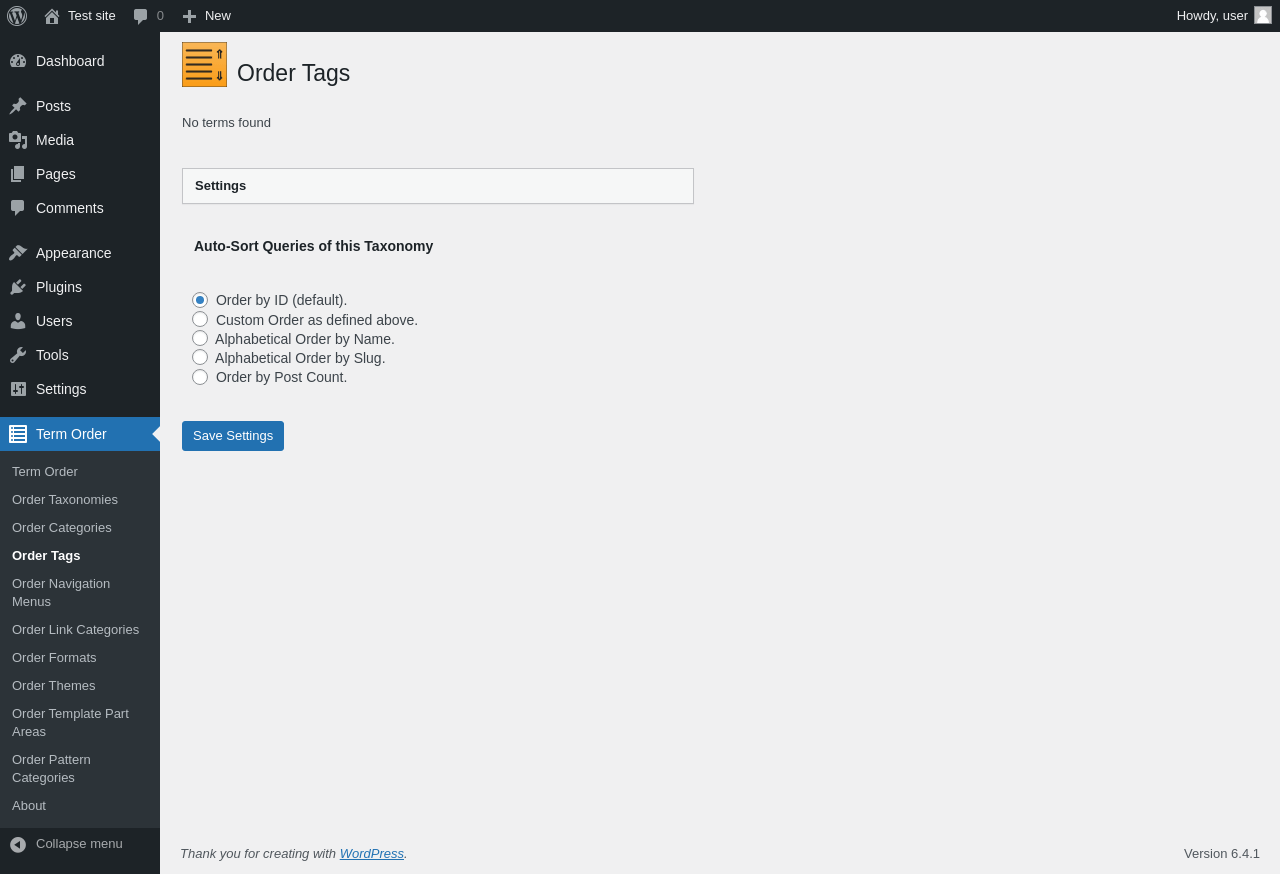Viewport: 1280px width, 874px height.
Task: Open the comments bubble in admin bar
Action: pos(141,16)
